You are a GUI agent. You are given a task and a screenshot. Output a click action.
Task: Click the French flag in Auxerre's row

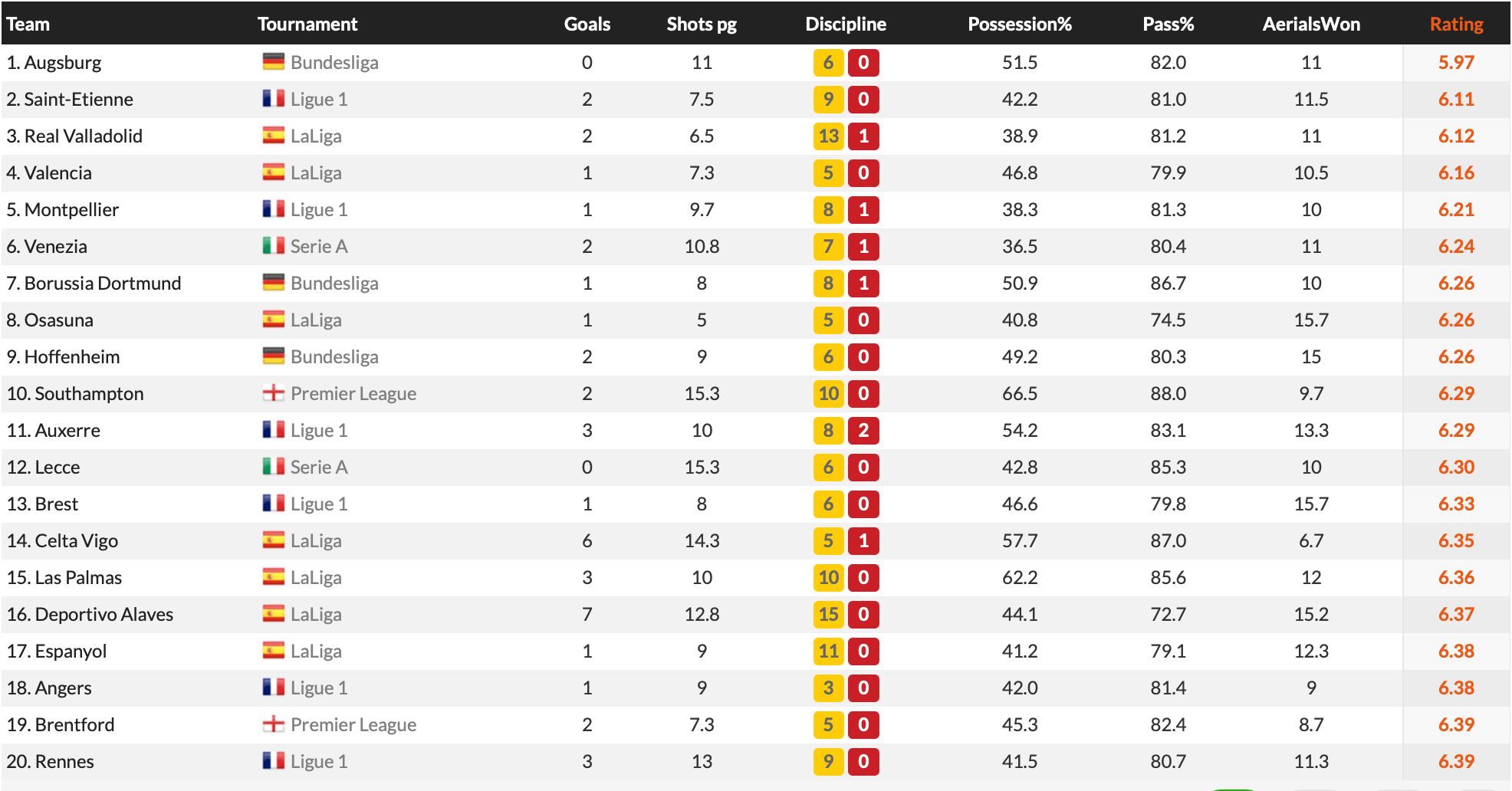(x=273, y=430)
